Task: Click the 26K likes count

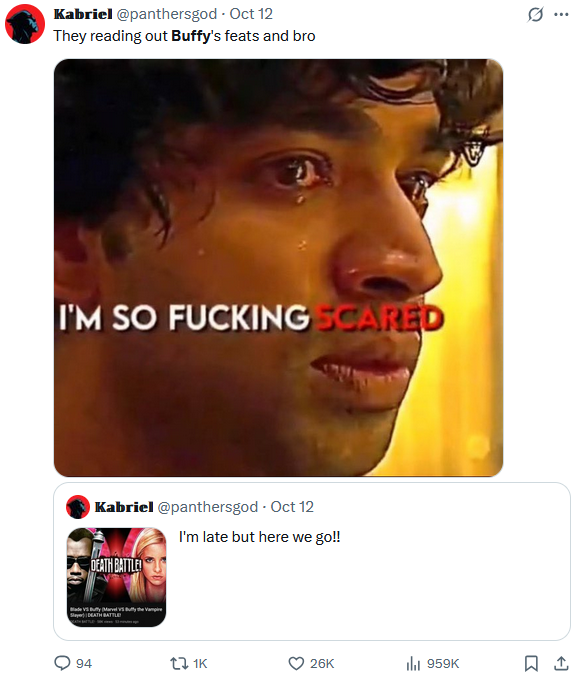Action: pyautogui.click(x=322, y=663)
